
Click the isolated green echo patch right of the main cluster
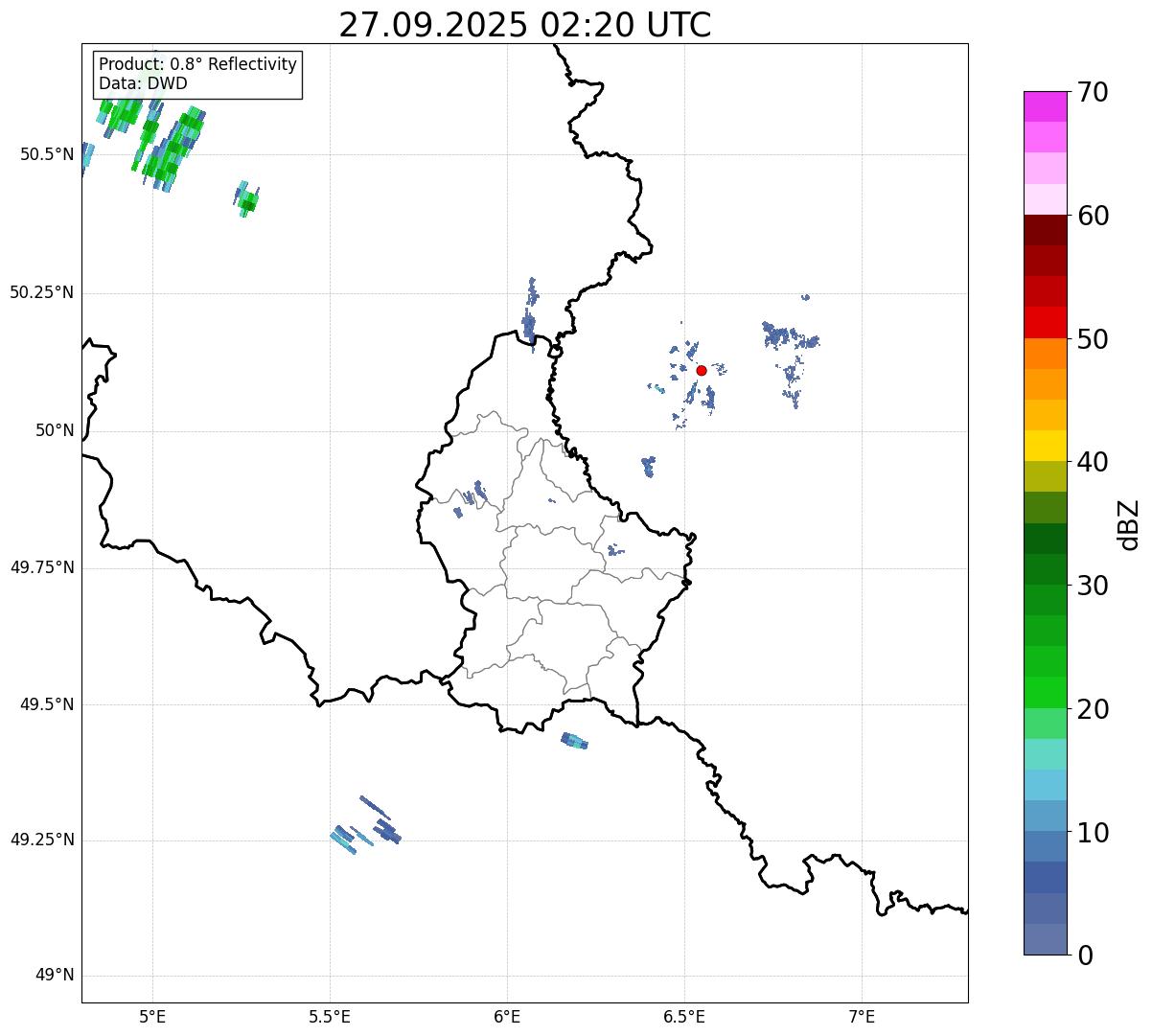coord(246,199)
